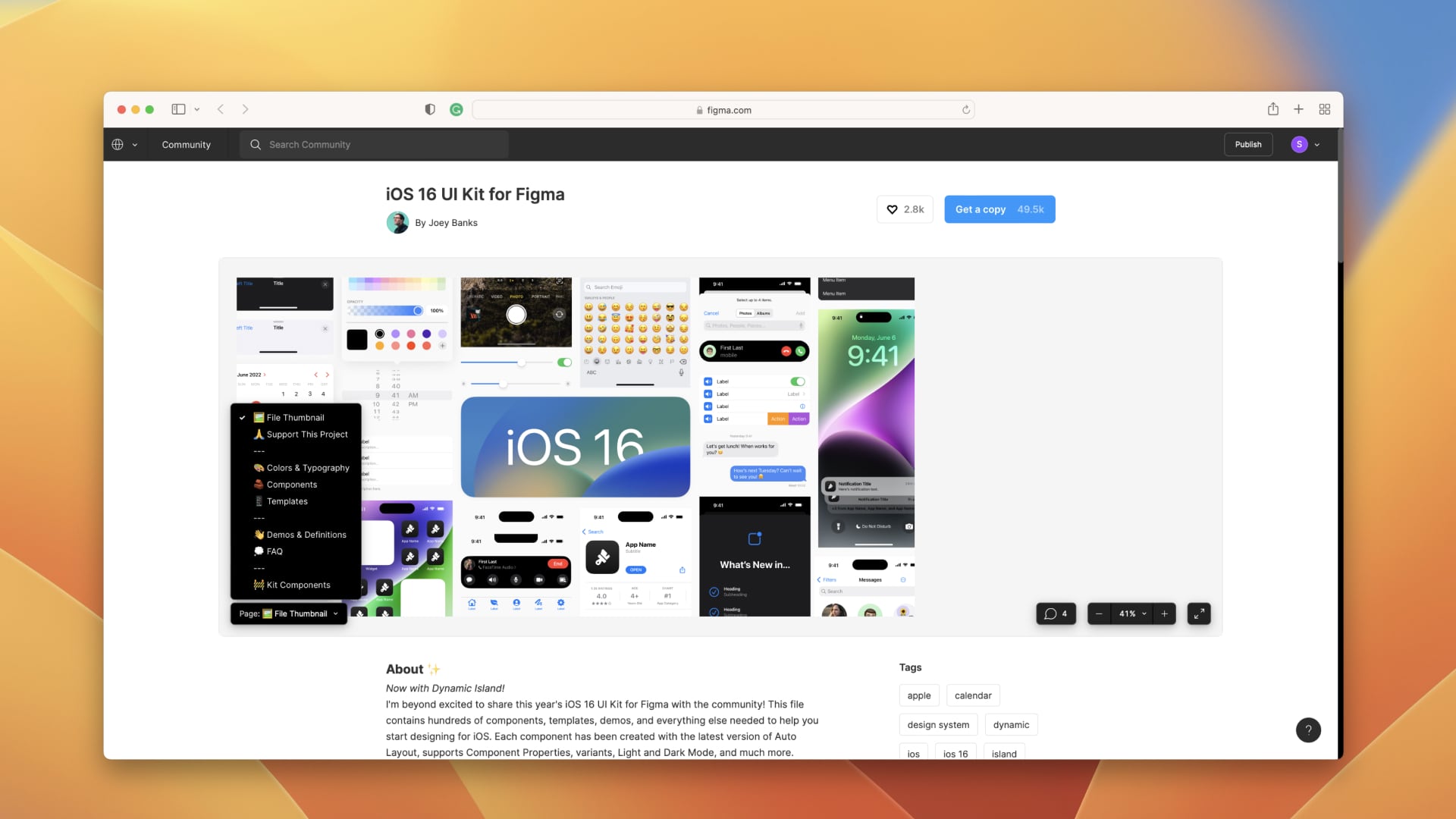Click the Grammarly extension icon
This screenshot has width=1456, height=819.
tap(457, 109)
